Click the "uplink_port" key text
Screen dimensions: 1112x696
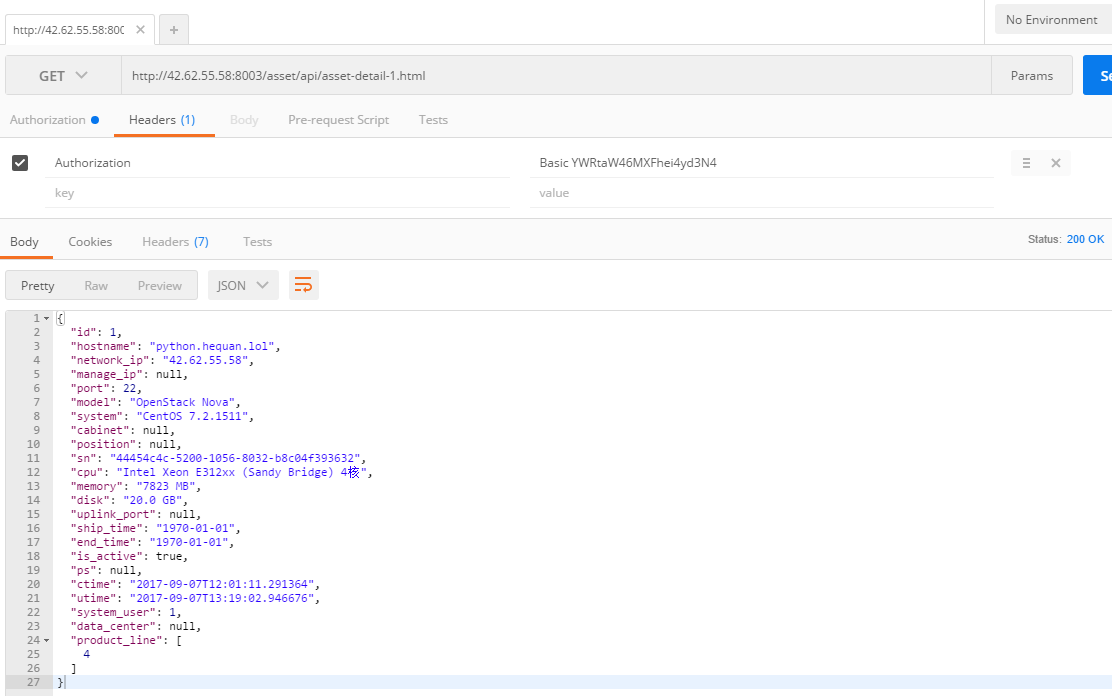[x=113, y=514]
